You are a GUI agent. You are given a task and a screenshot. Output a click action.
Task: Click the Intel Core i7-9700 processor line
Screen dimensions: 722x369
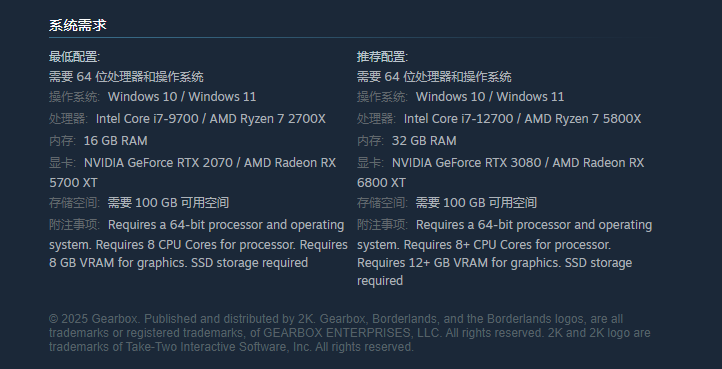point(210,119)
